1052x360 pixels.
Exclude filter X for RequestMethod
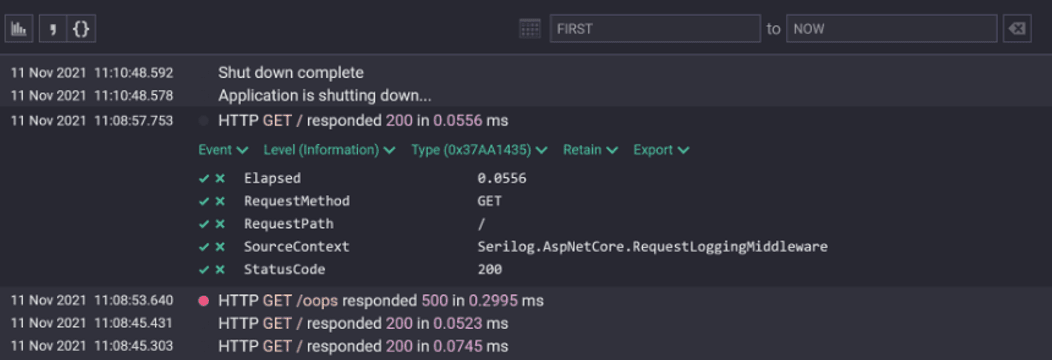[219, 202]
